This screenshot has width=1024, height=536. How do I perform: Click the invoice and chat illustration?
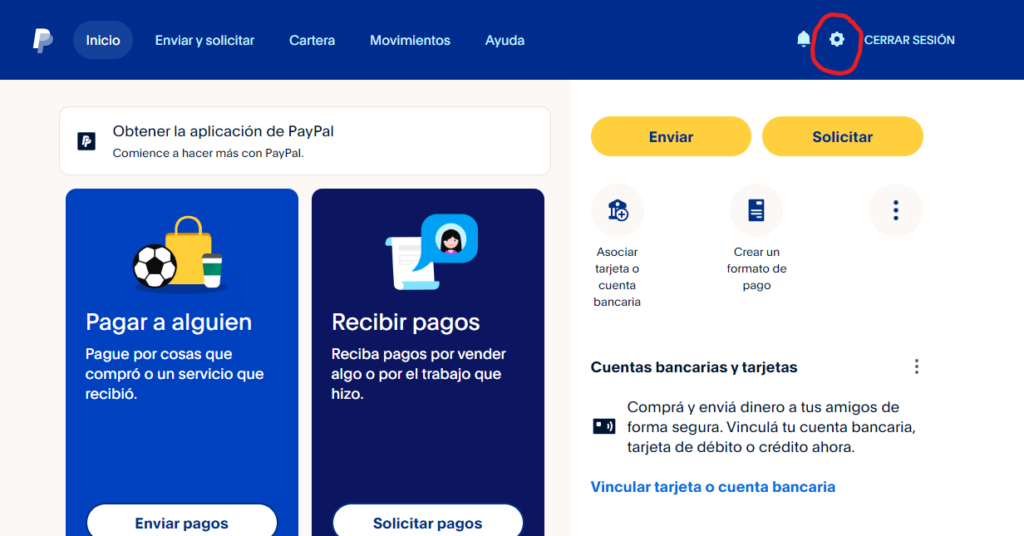pyautogui.click(x=431, y=252)
